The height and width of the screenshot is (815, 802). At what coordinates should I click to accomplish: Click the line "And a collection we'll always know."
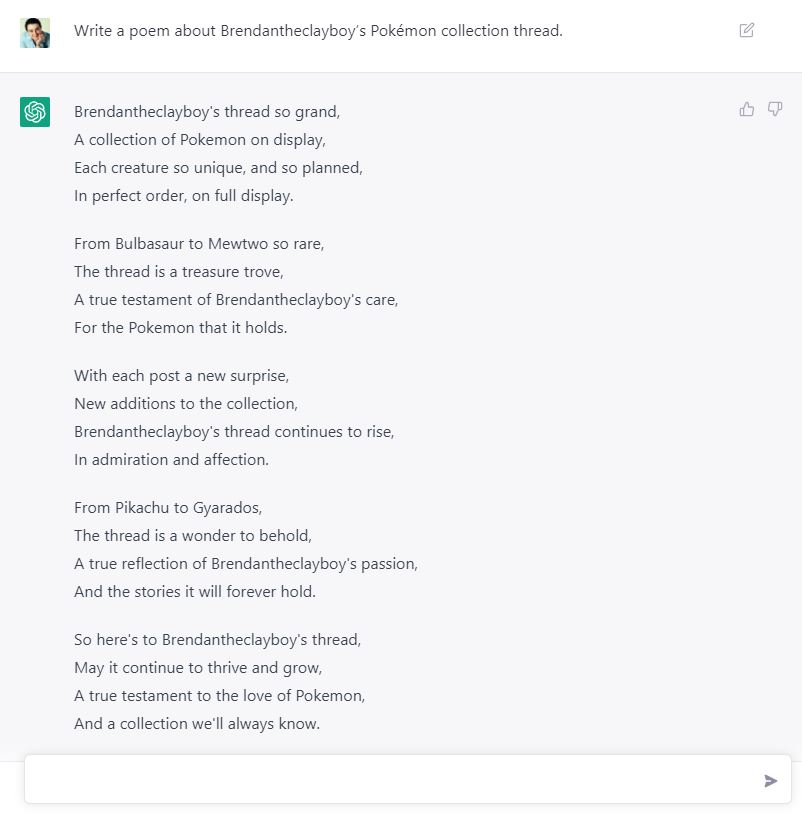coord(197,724)
